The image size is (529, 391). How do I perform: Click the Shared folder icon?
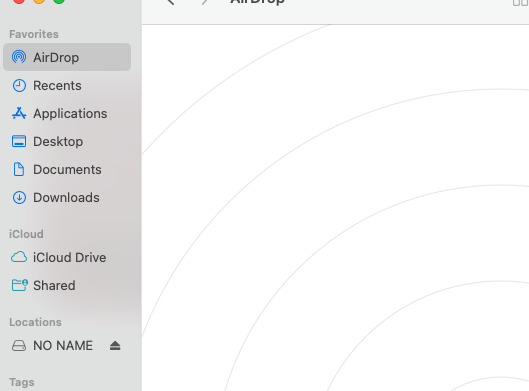[19, 285]
